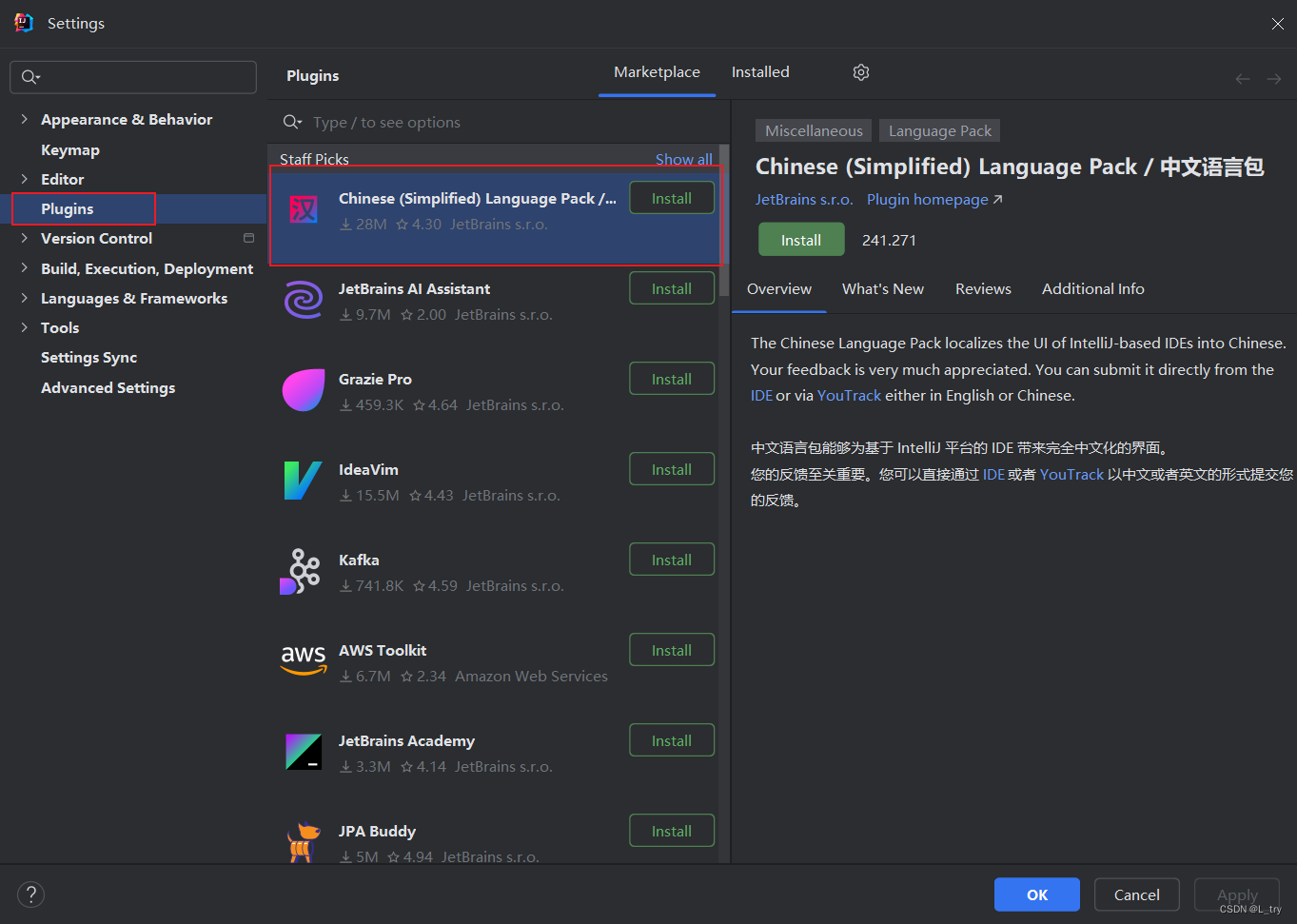Select the IdeaVim plugin name
This screenshot has width=1297, height=924.
click(368, 470)
